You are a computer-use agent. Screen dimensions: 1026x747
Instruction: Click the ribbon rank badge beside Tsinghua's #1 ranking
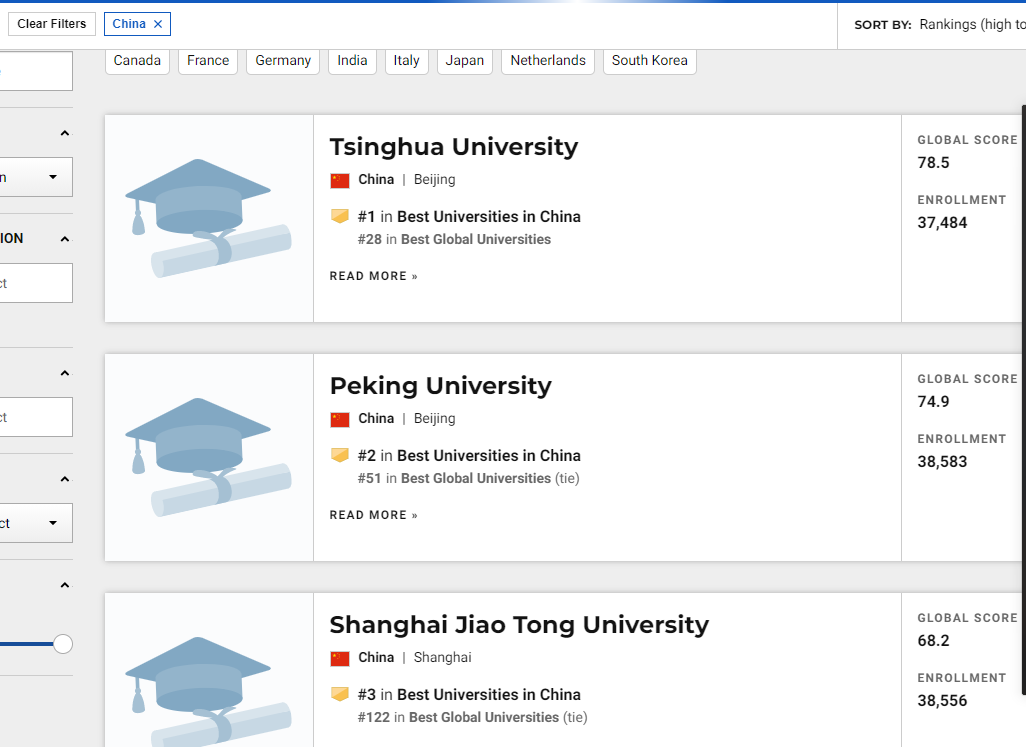coord(339,216)
